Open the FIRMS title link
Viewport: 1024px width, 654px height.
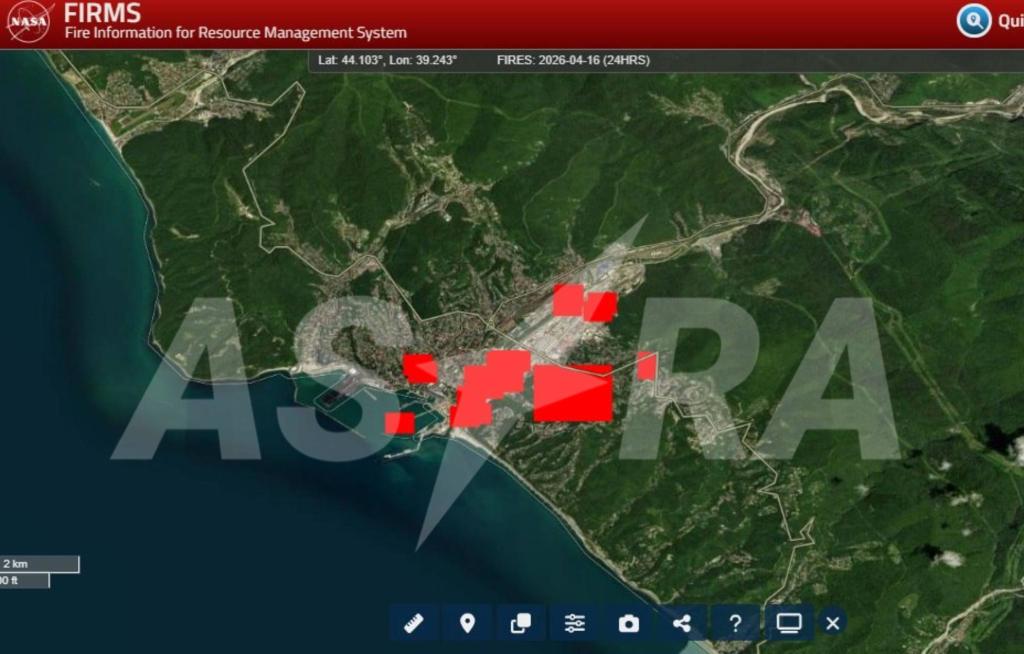[103, 13]
